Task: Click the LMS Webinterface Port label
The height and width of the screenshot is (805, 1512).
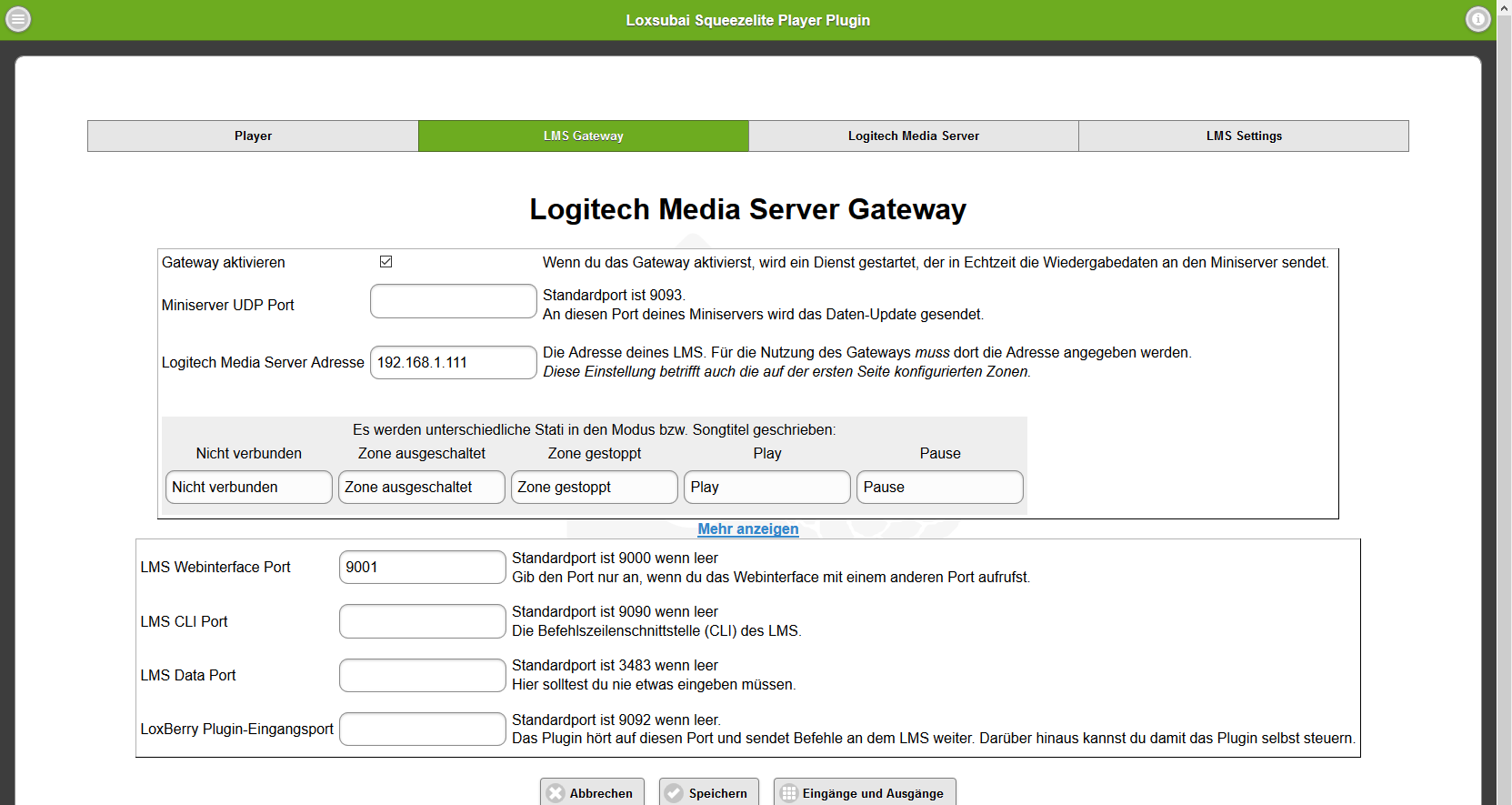Action: pos(215,567)
